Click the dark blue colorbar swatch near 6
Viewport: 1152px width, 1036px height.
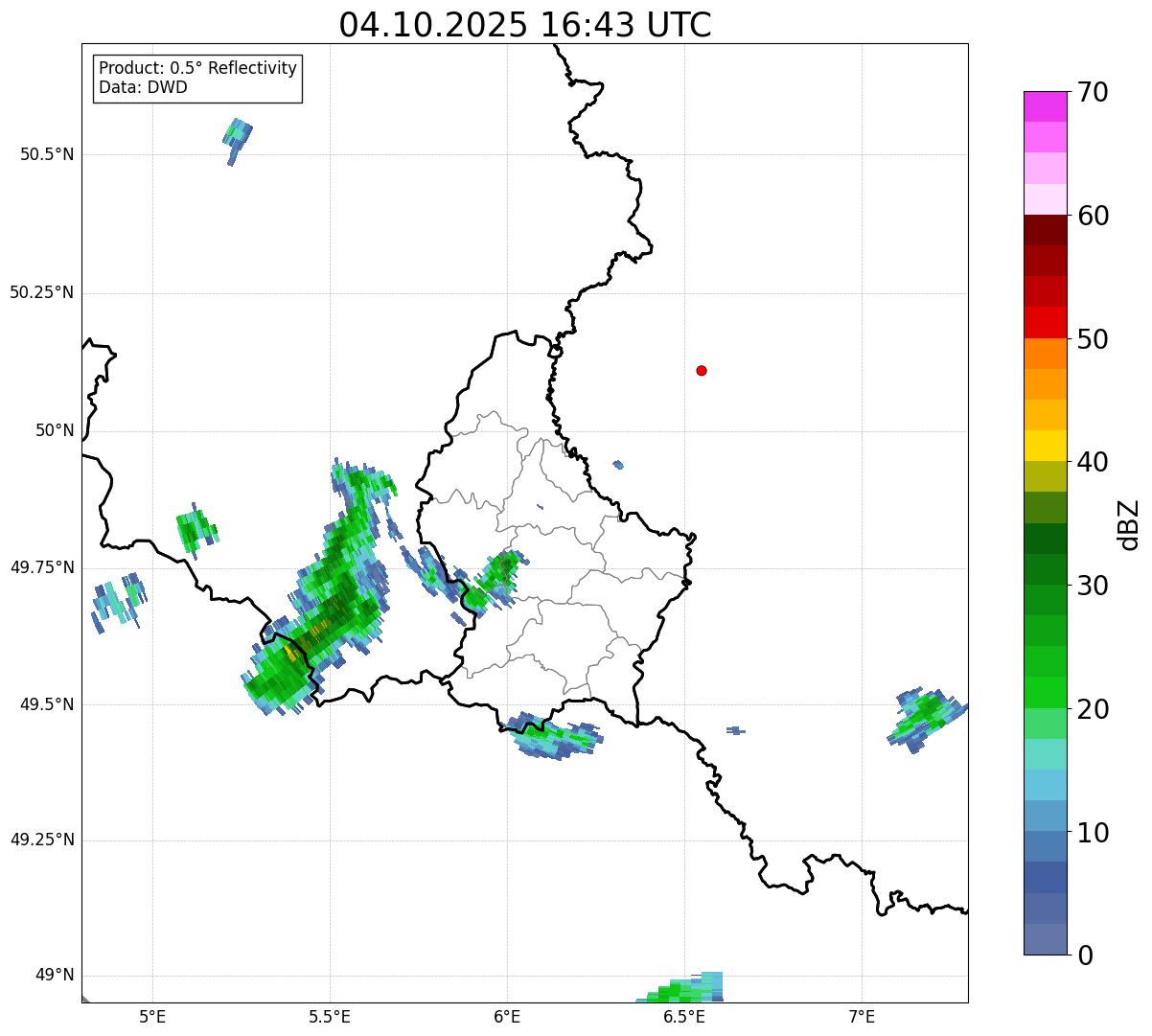point(1045,878)
